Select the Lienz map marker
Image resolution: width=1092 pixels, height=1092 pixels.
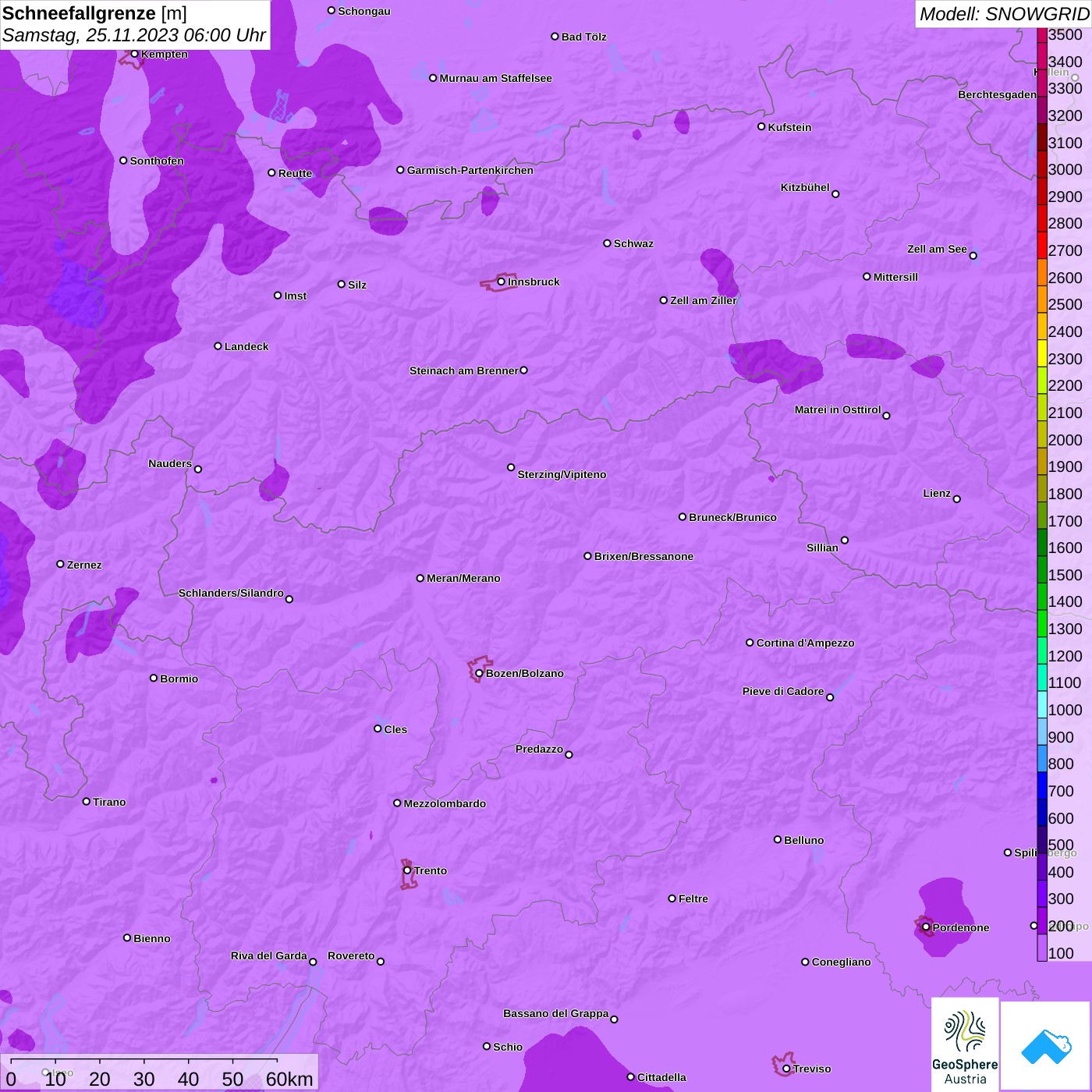pyautogui.click(x=956, y=499)
